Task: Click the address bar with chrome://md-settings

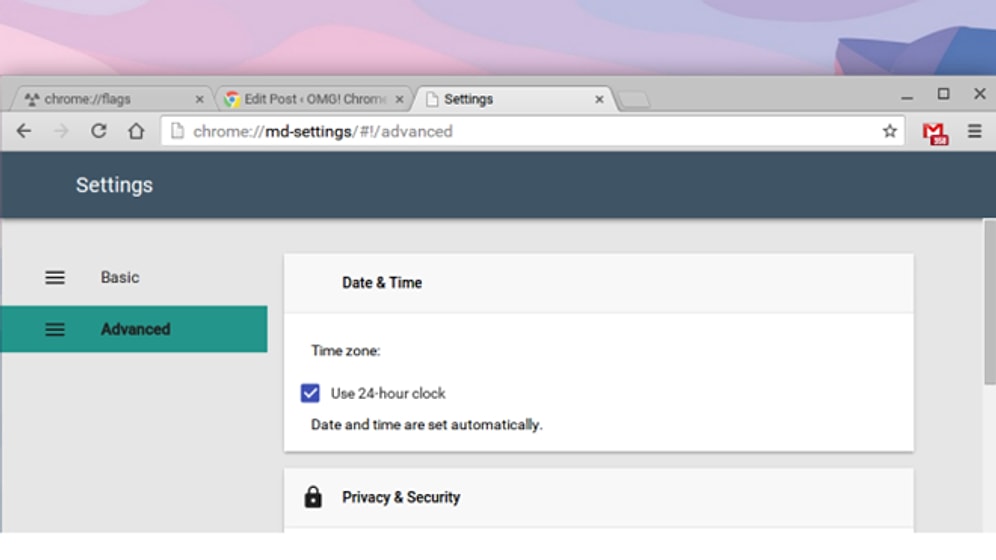Action: tap(520, 131)
